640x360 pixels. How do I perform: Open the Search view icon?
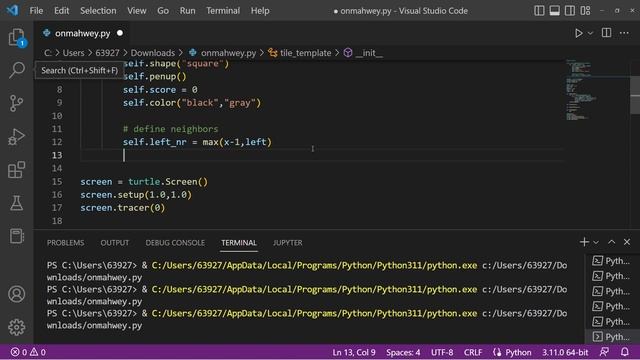16,70
